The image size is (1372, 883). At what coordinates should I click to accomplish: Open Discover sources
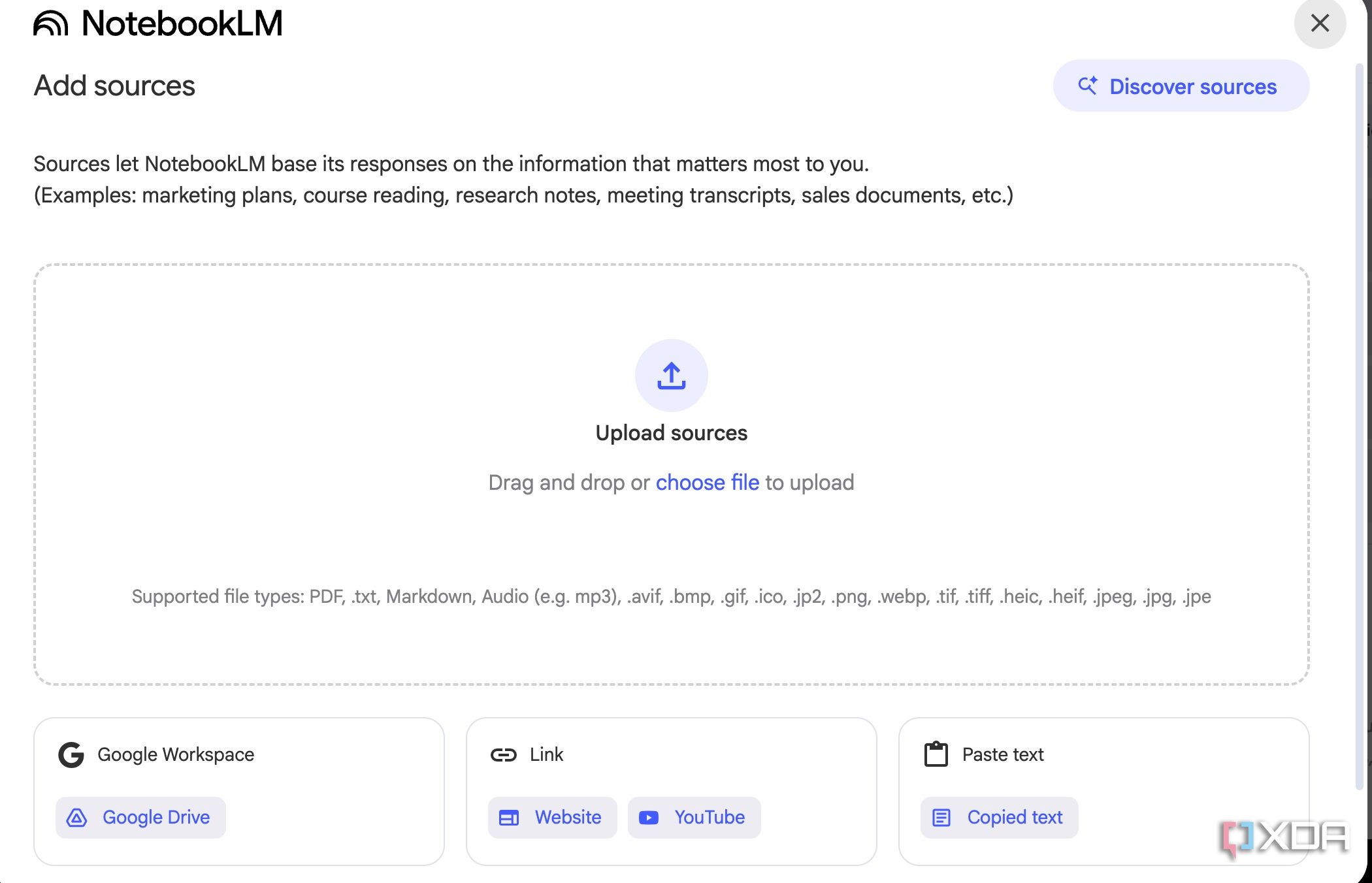[x=1181, y=86]
